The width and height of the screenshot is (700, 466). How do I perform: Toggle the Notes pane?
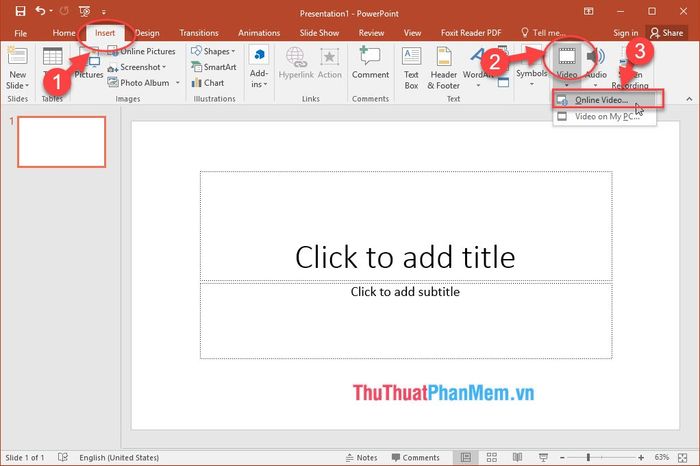tap(362, 458)
